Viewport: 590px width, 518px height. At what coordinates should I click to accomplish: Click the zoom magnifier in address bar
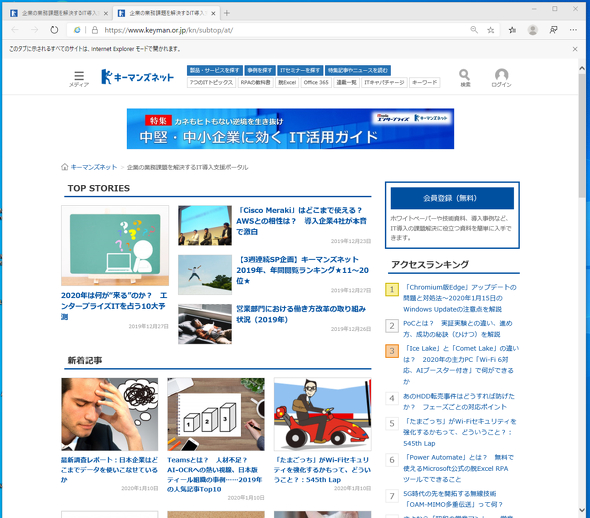[474, 30]
